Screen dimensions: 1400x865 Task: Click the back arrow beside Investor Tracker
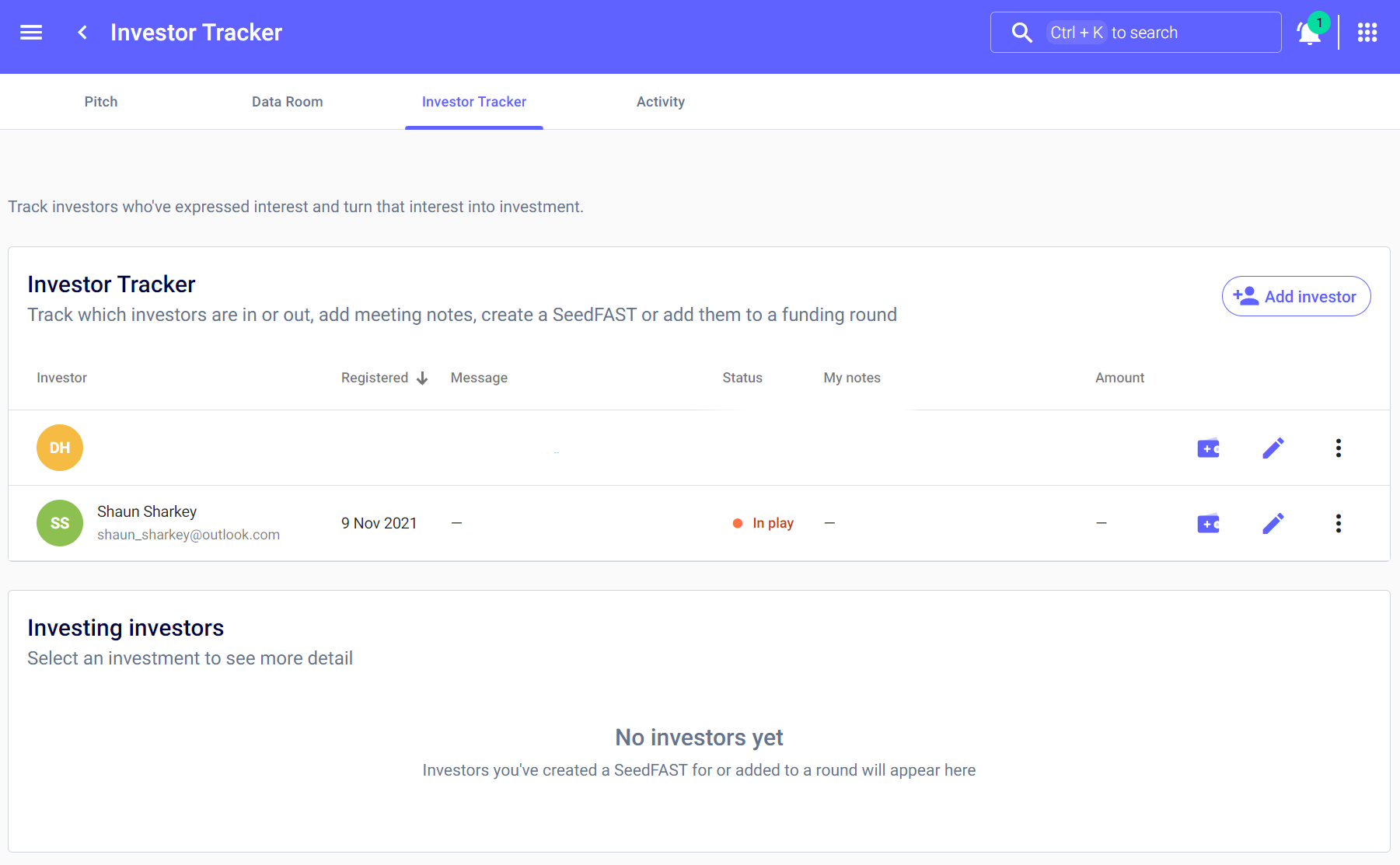pos(82,33)
